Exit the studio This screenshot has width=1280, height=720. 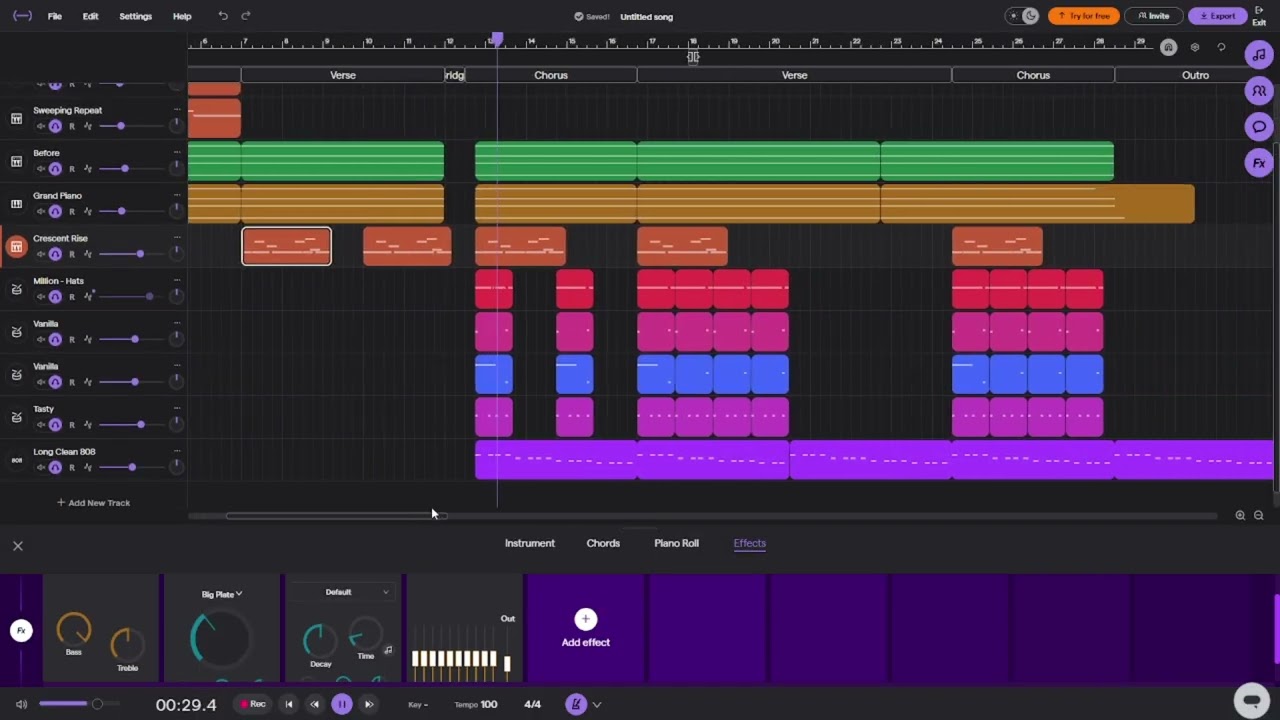tap(1259, 16)
